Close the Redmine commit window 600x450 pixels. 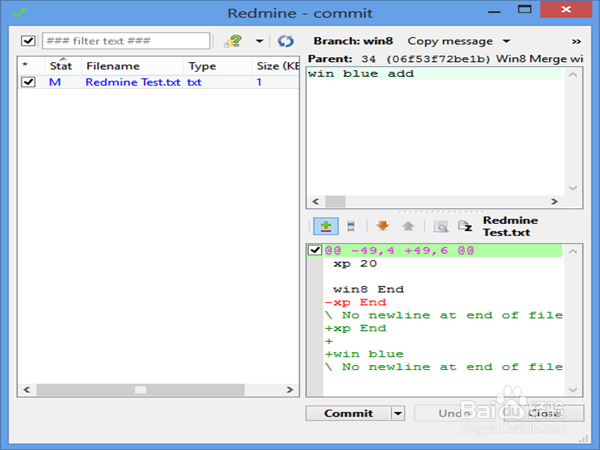pyautogui.click(x=566, y=9)
